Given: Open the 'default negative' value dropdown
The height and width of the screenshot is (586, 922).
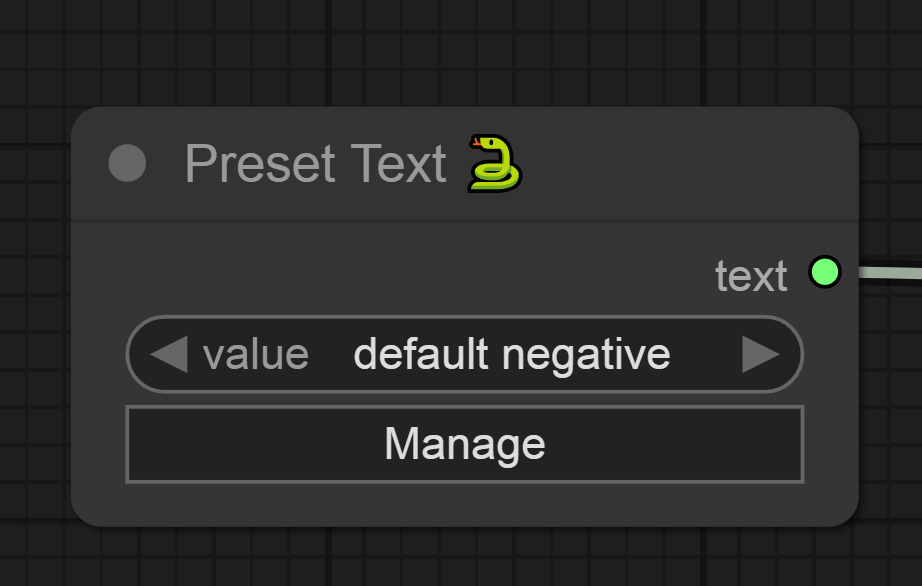Looking at the screenshot, I should 512,354.
